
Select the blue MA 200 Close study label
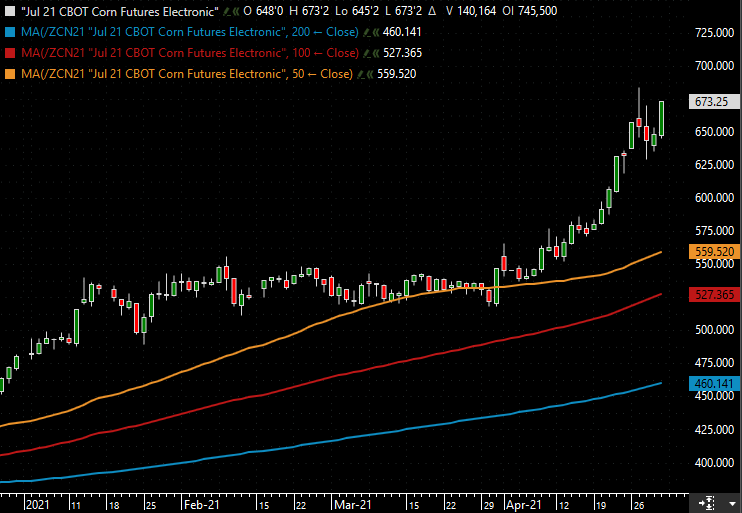tap(190, 32)
